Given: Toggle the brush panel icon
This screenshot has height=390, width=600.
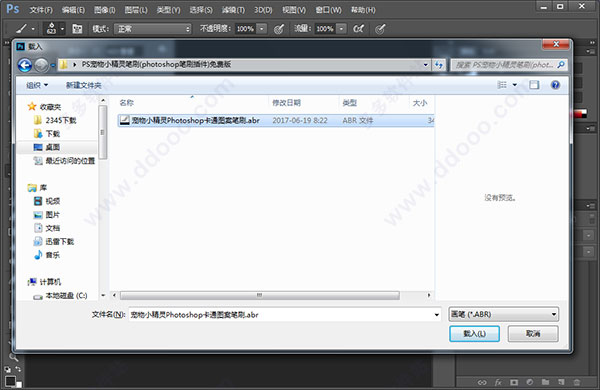Looking at the screenshot, I should (77, 29).
